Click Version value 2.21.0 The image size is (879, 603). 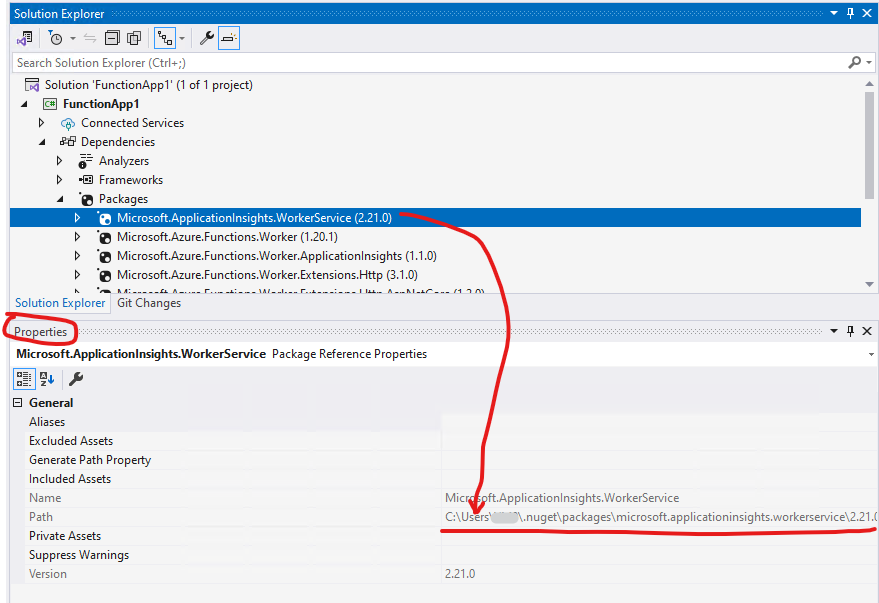coord(460,574)
